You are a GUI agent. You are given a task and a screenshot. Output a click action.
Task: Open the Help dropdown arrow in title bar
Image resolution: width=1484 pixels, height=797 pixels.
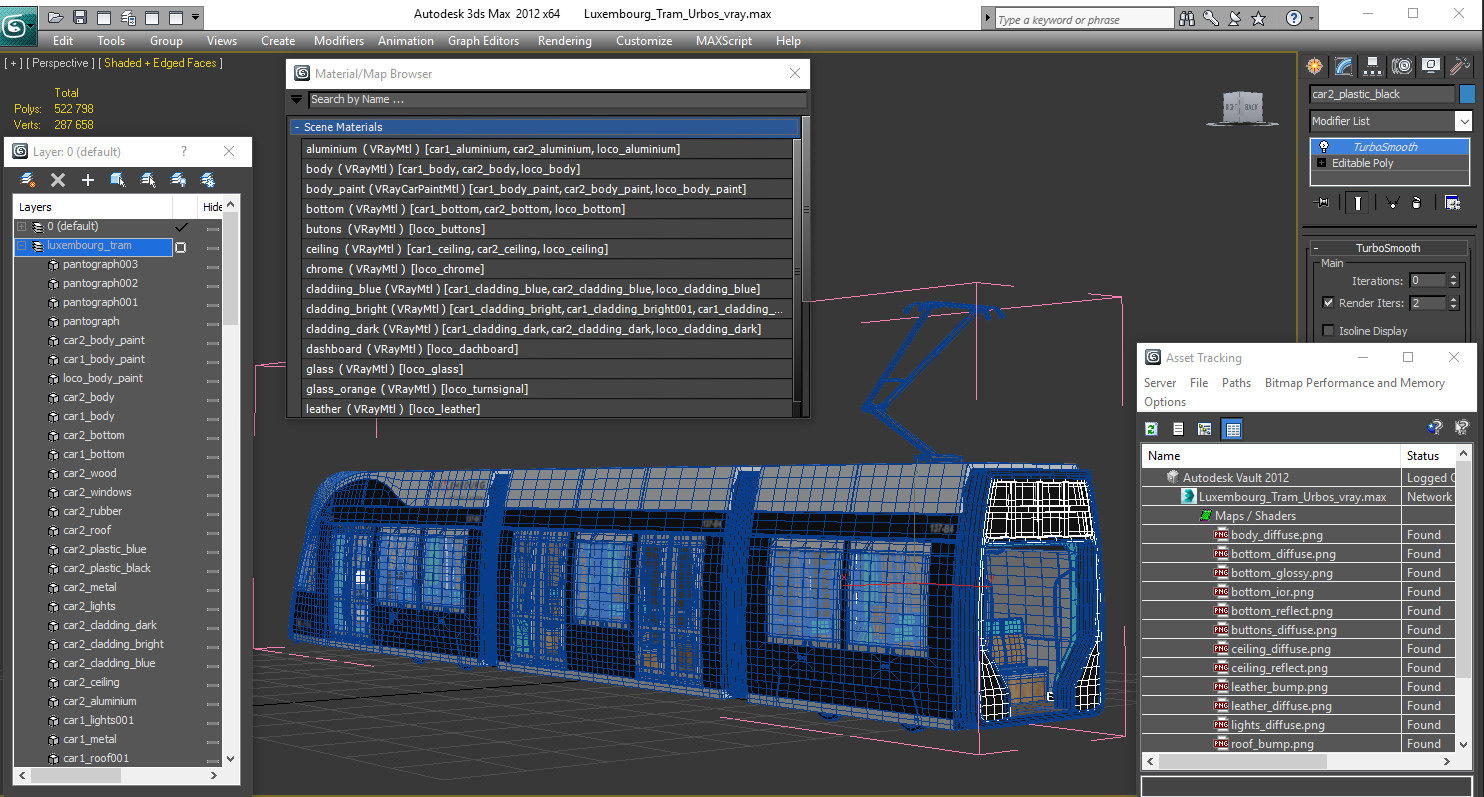1311,18
